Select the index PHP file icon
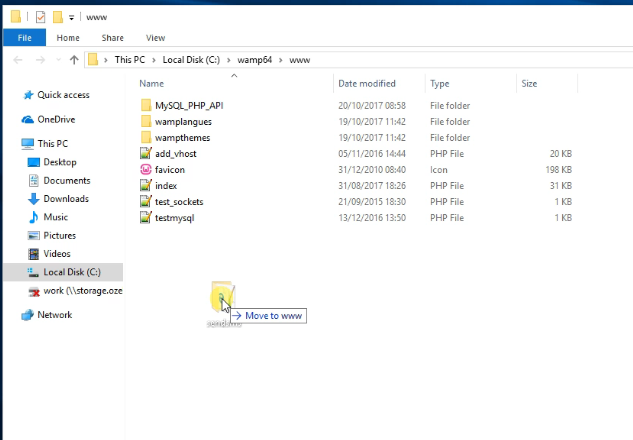 (145, 186)
